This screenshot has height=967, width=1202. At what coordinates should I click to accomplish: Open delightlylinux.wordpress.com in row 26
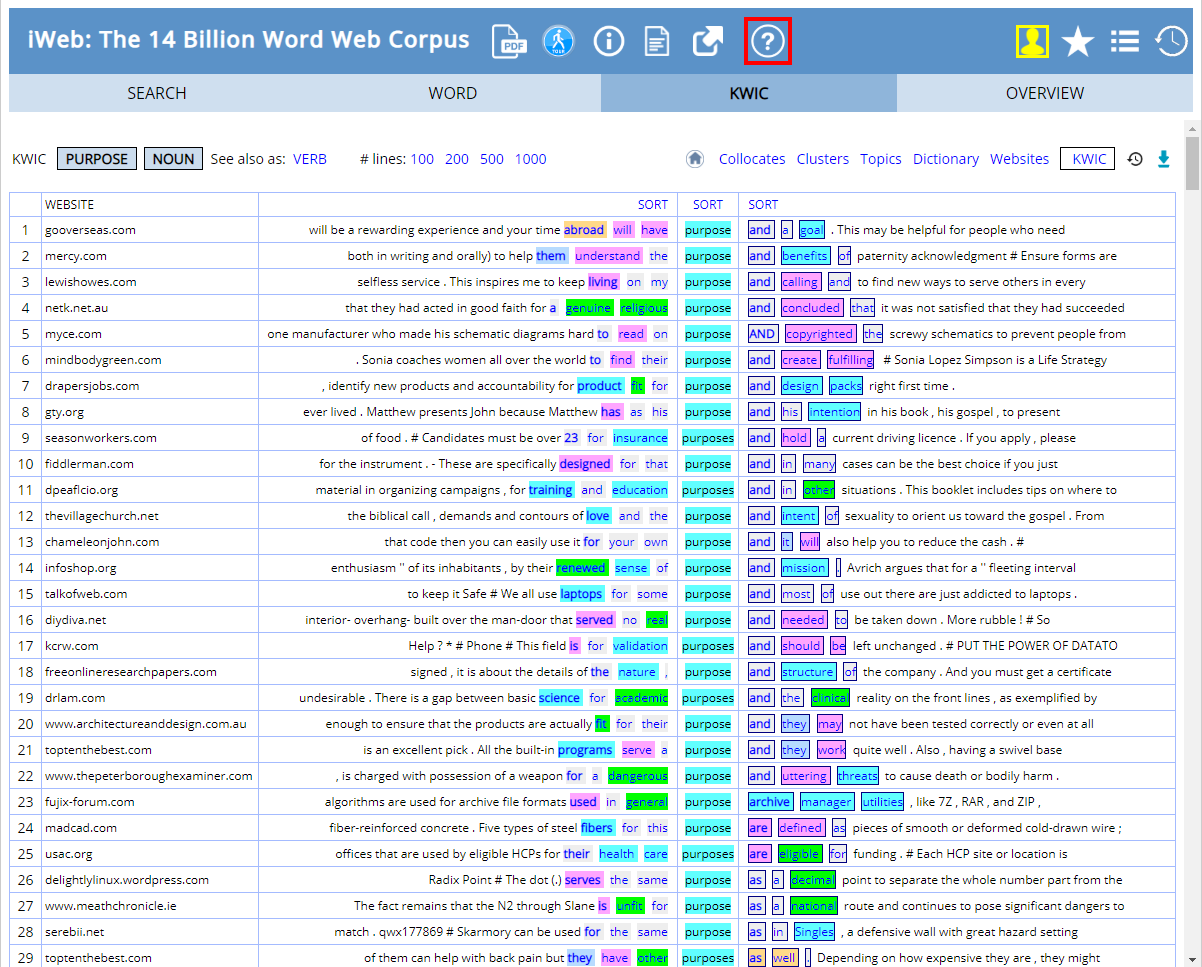click(127, 880)
